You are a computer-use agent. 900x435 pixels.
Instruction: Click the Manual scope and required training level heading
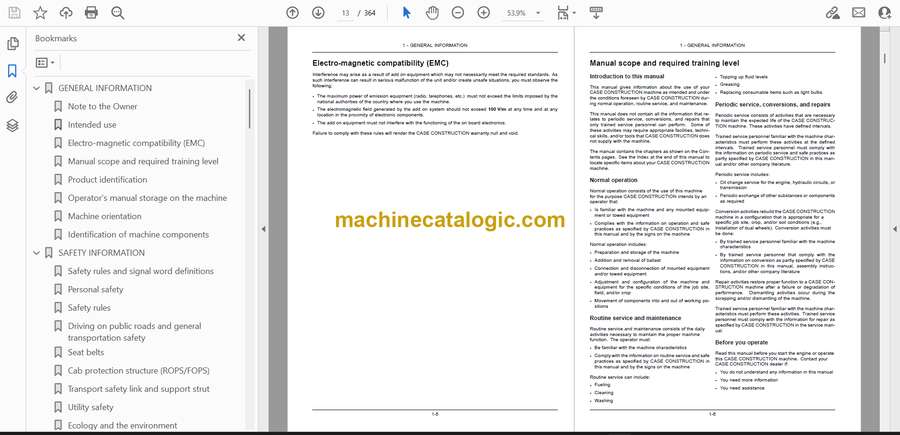[x=664, y=63]
